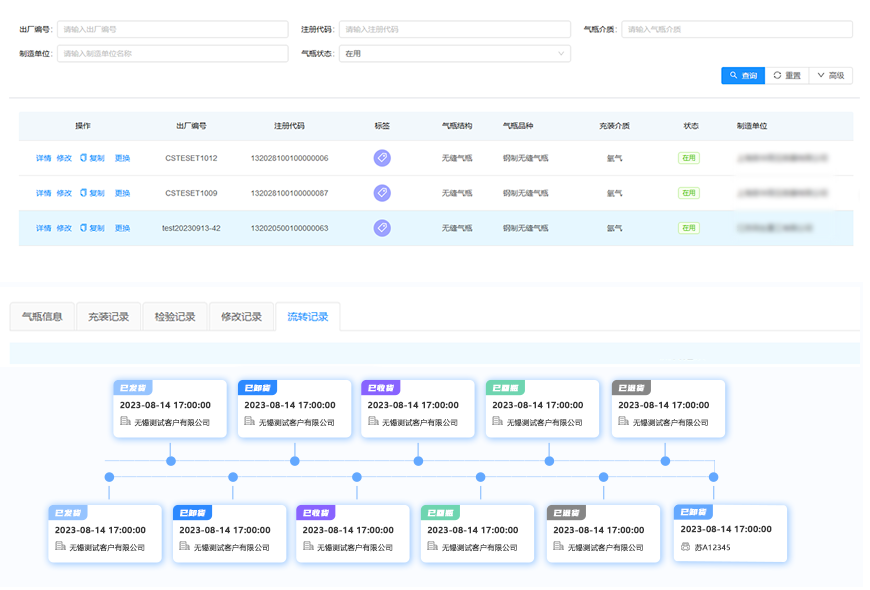
Task: Click the vehicle icon beside 苏A12345
Action: pos(685,547)
